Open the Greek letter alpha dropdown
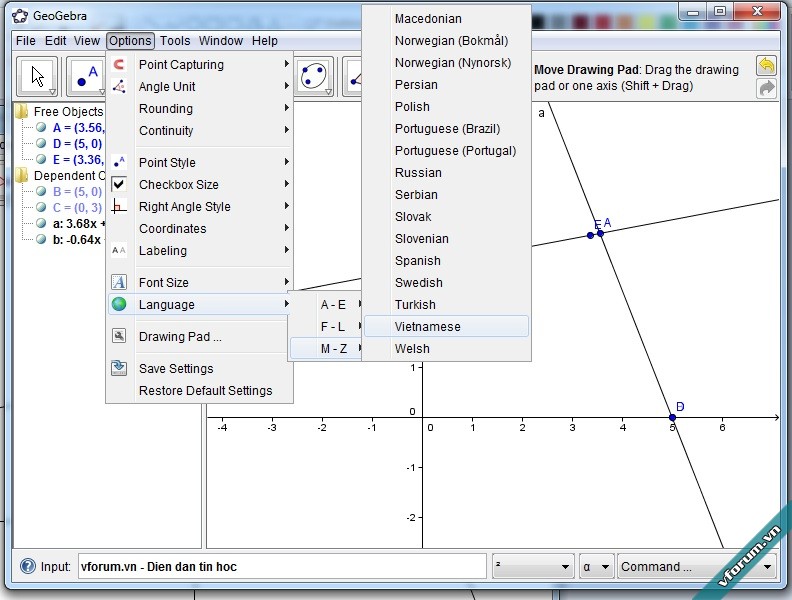This screenshot has width=792, height=600. (x=596, y=566)
